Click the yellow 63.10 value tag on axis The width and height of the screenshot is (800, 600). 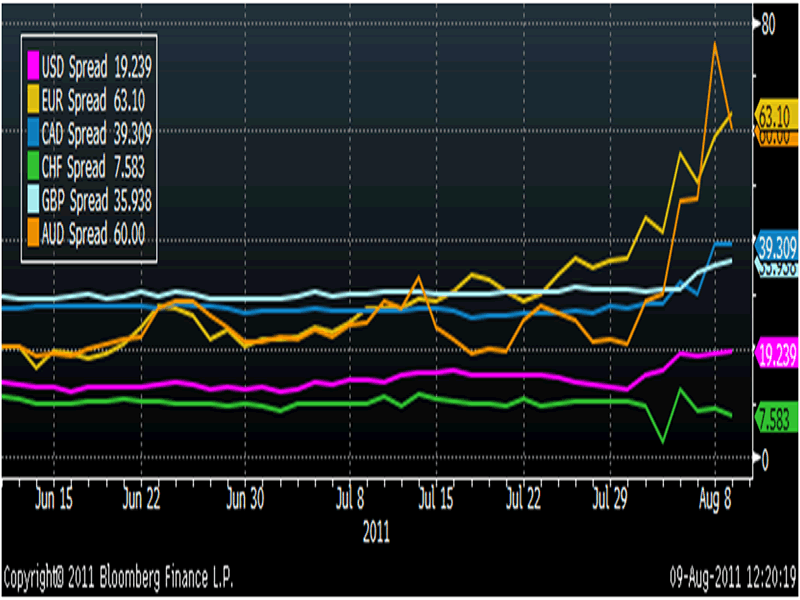[x=776, y=113]
